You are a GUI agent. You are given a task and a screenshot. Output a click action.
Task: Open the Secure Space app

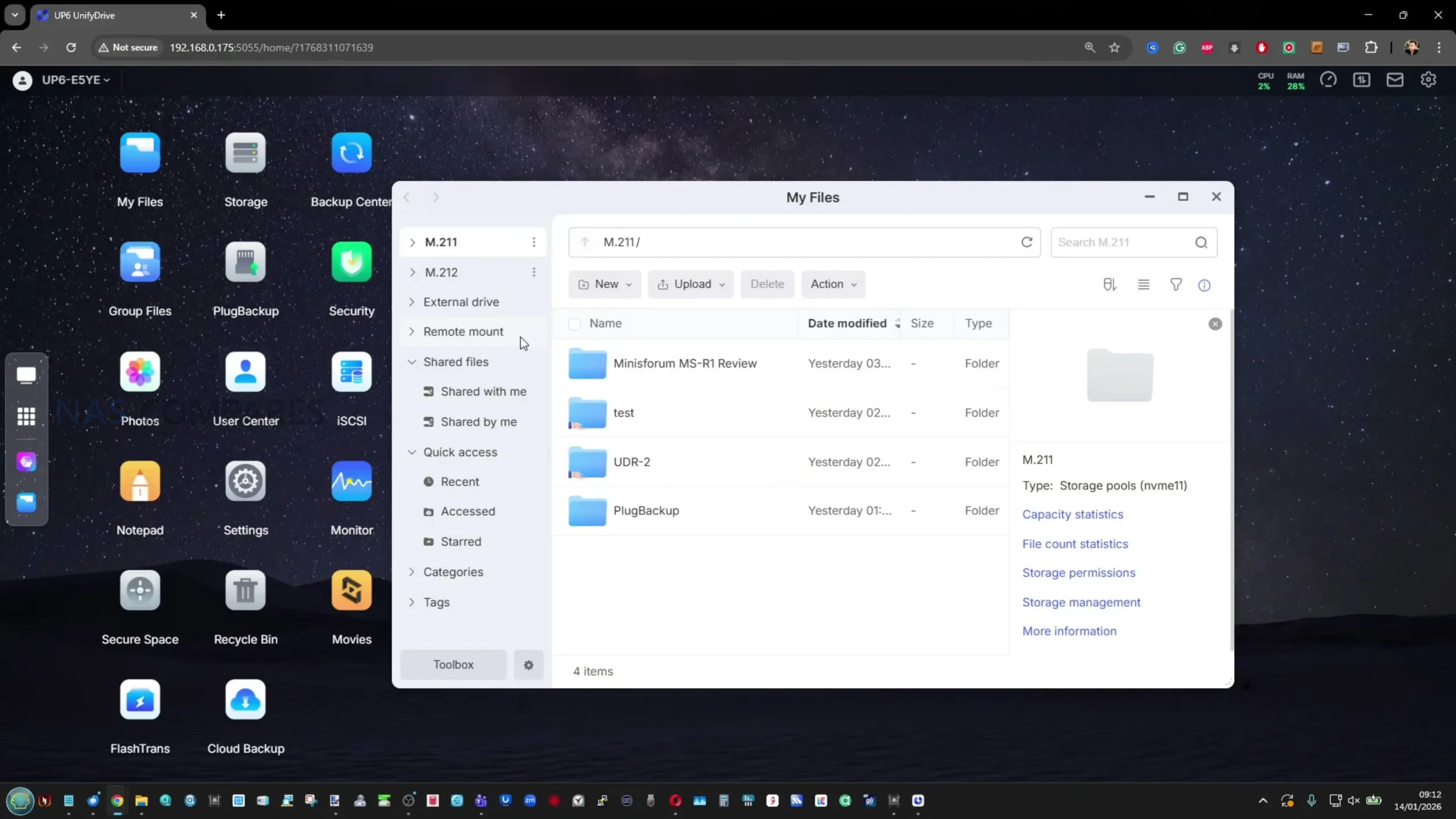[x=140, y=591]
